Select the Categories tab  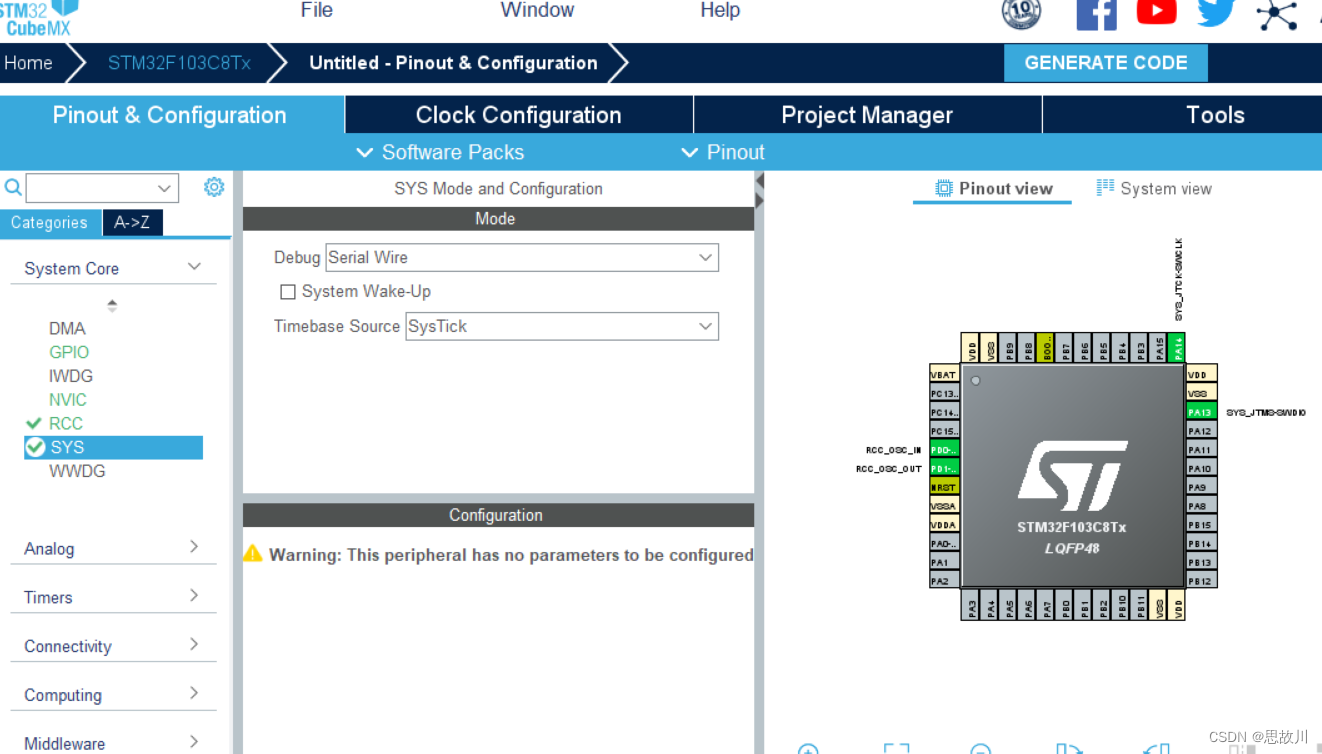pyautogui.click(x=49, y=222)
